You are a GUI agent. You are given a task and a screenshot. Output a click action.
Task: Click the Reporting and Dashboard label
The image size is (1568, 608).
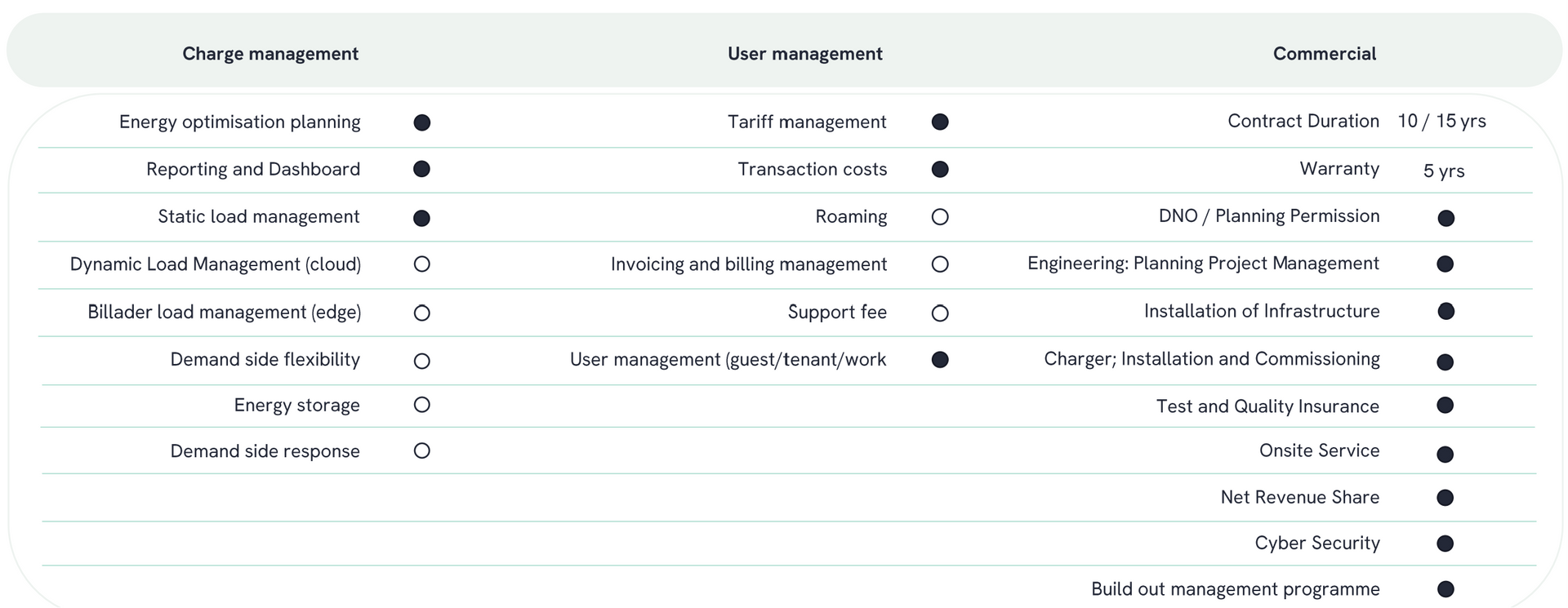(x=253, y=169)
